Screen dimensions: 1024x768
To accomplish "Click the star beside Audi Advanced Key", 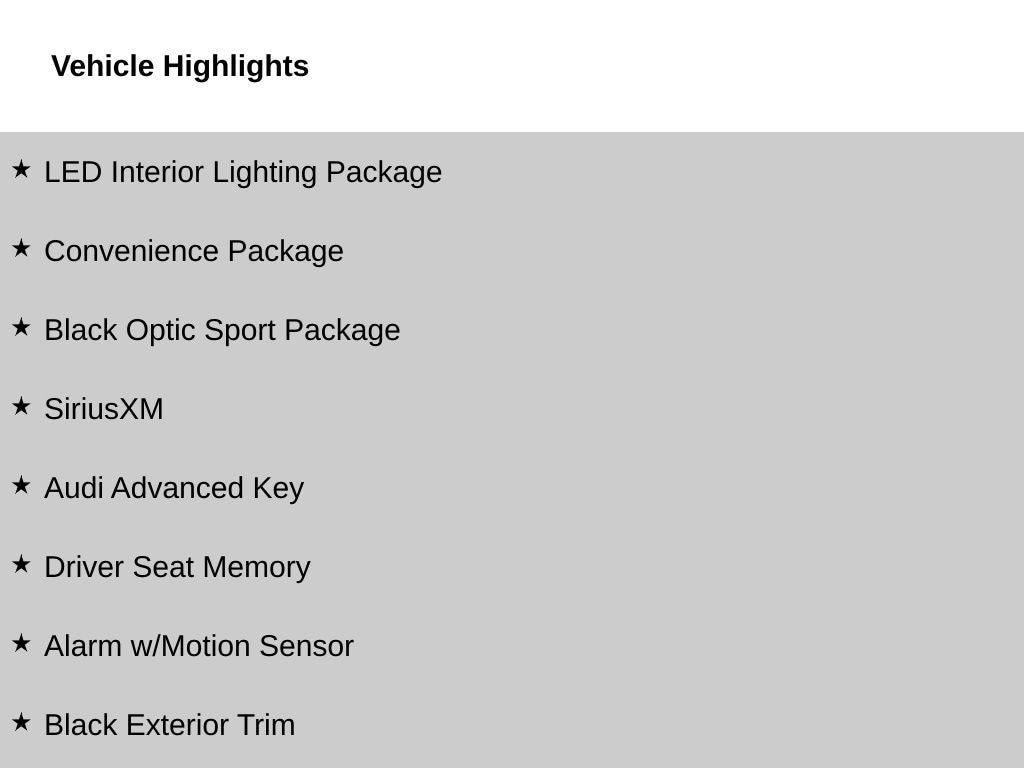I will 21,486.
